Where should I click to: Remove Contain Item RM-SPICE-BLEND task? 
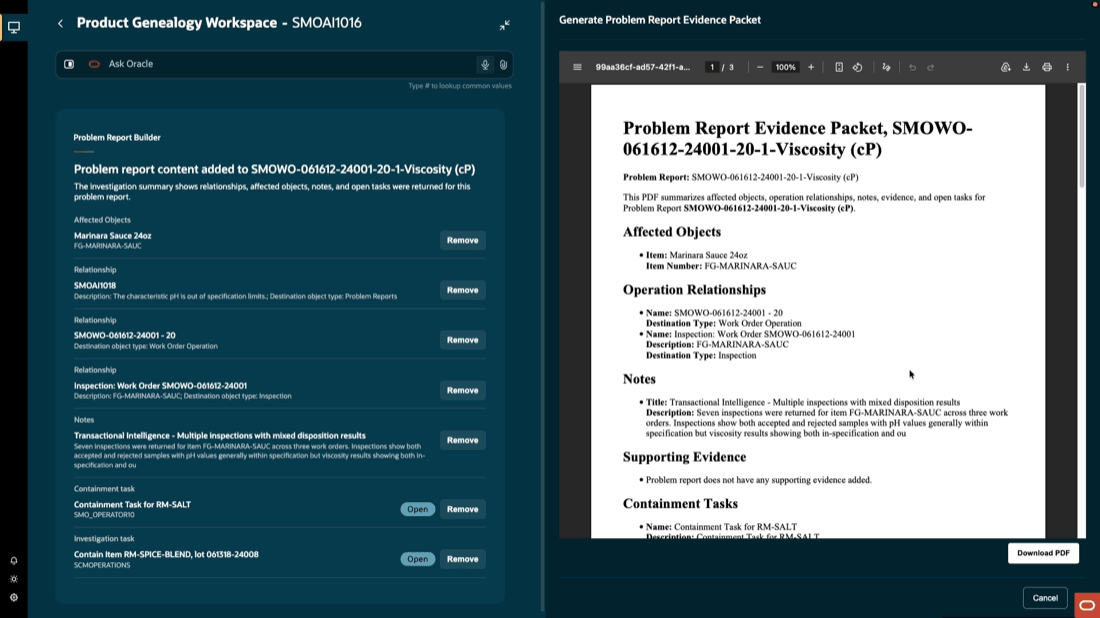[462, 559]
